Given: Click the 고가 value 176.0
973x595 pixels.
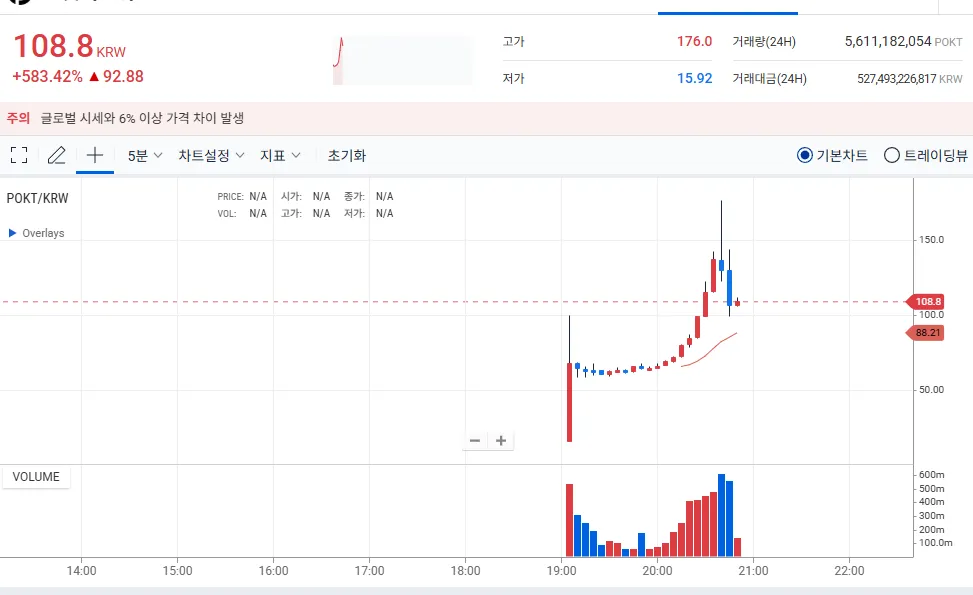Looking at the screenshot, I should pos(694,42).
